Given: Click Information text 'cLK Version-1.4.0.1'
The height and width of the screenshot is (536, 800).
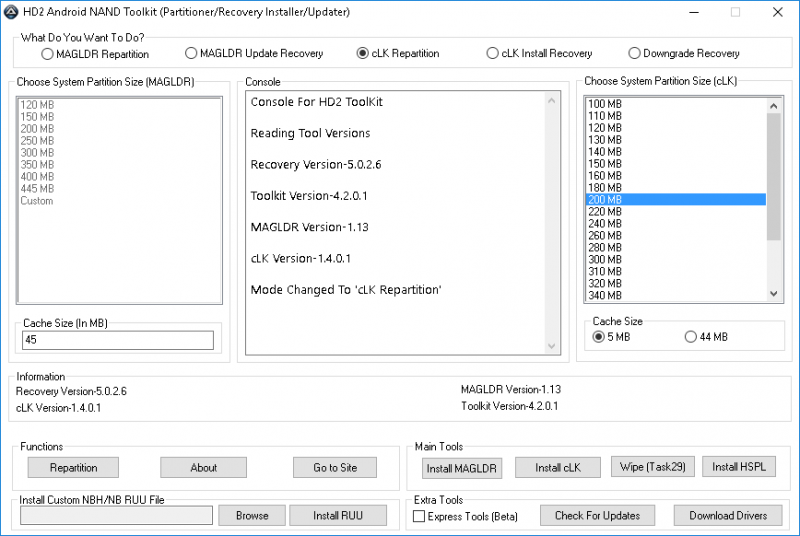Looking at the screenshot, I should tap(59, 408).
